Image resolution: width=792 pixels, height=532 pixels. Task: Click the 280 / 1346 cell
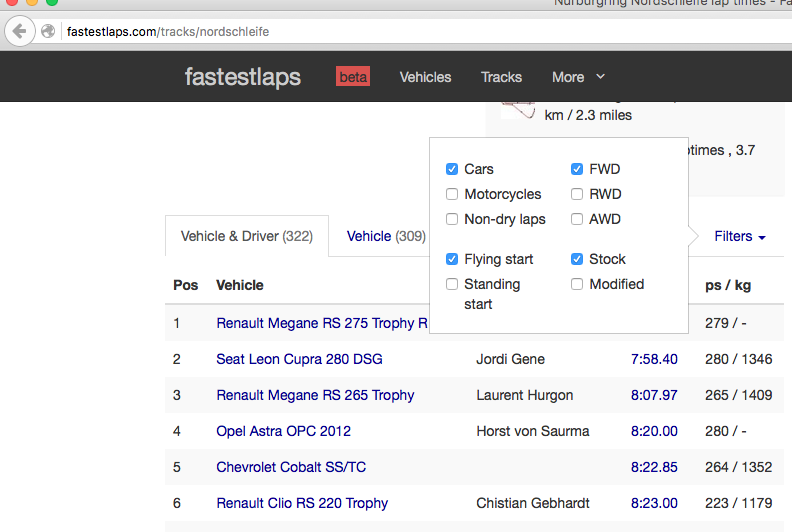738,359
